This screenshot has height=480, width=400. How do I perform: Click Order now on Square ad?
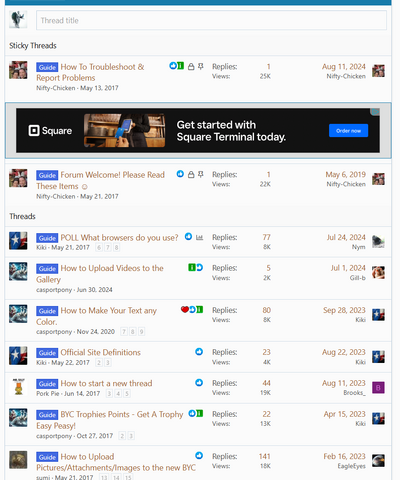click(348, 131)
